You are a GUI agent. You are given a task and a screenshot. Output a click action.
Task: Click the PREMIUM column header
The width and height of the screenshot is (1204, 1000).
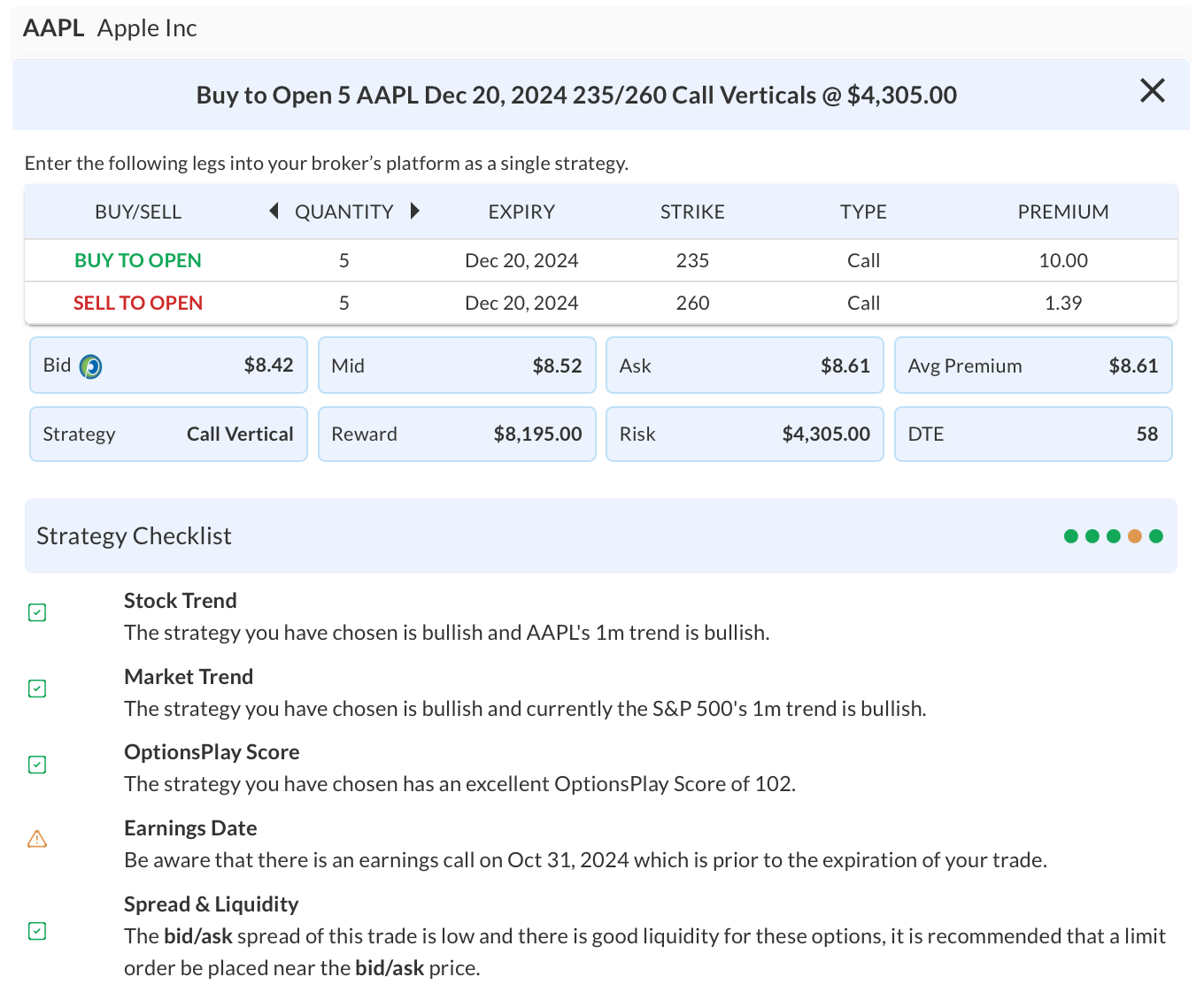point(1063,212)
